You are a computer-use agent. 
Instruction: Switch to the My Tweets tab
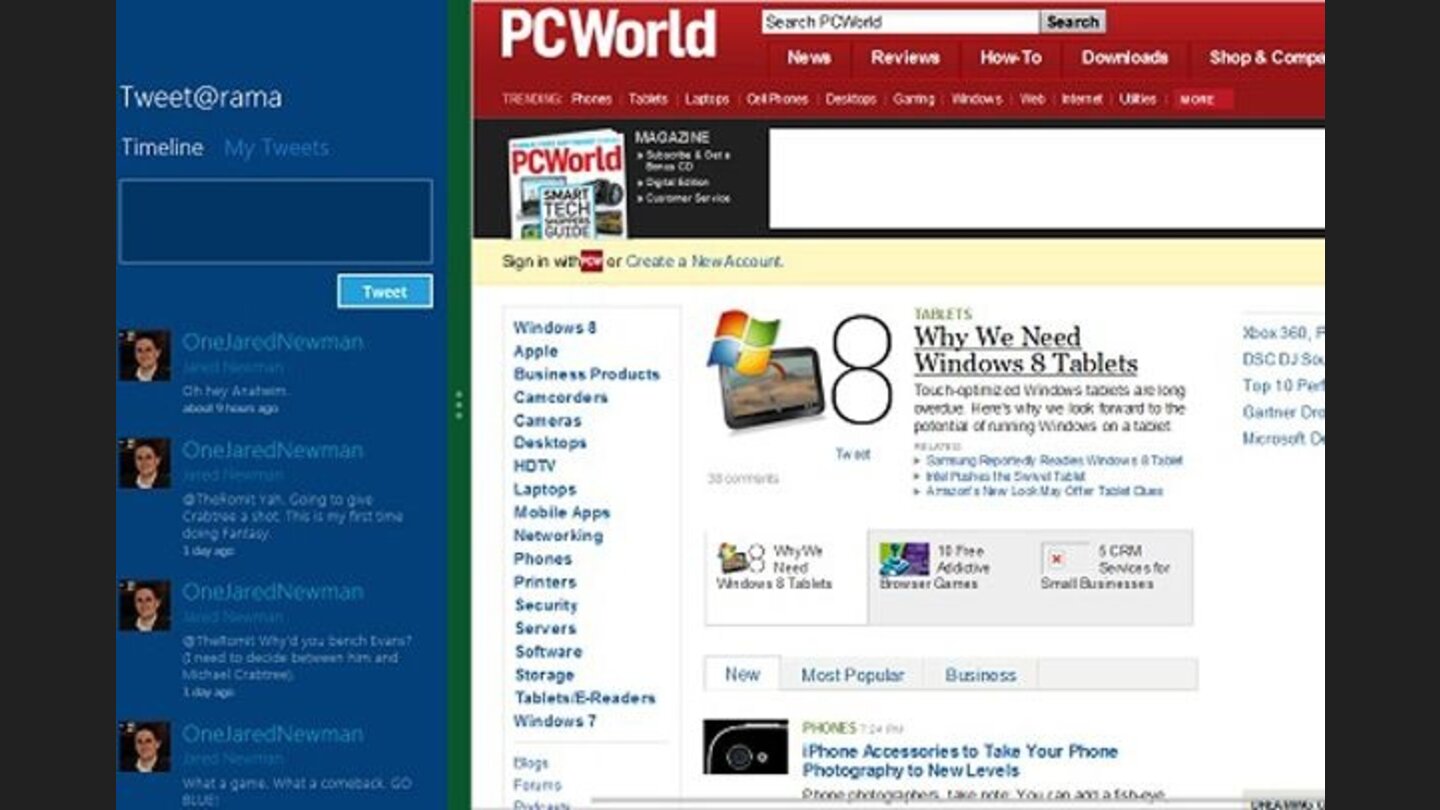pyautogui.click(x=276, y=148)
